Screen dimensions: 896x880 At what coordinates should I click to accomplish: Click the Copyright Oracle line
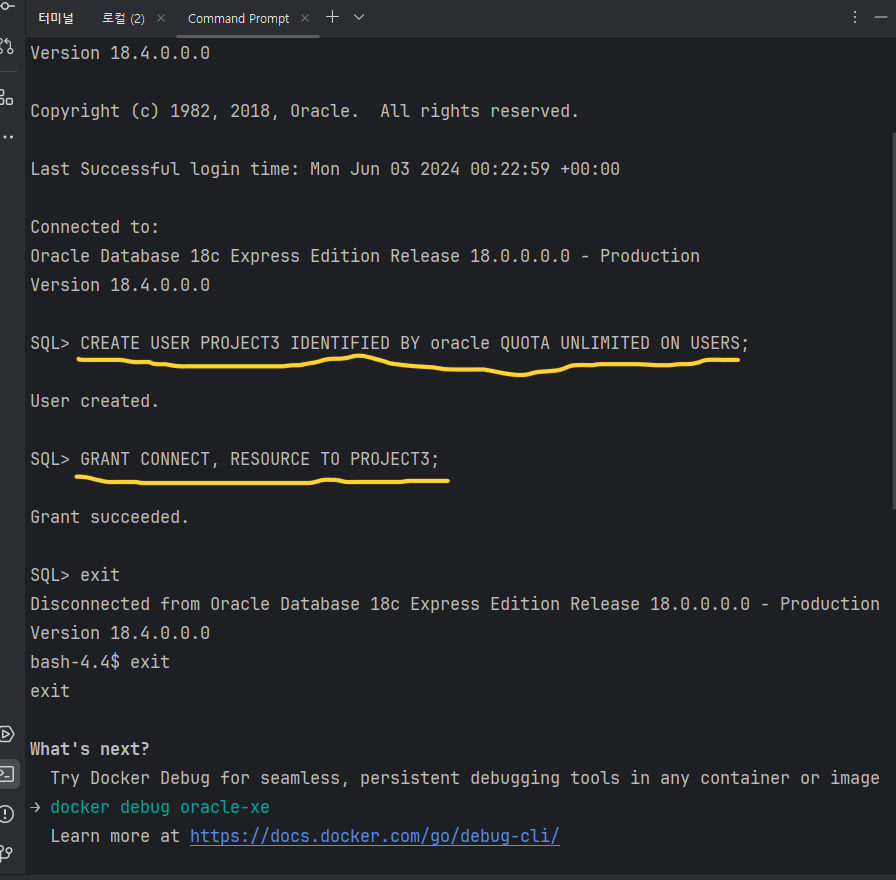coord(304,111)
